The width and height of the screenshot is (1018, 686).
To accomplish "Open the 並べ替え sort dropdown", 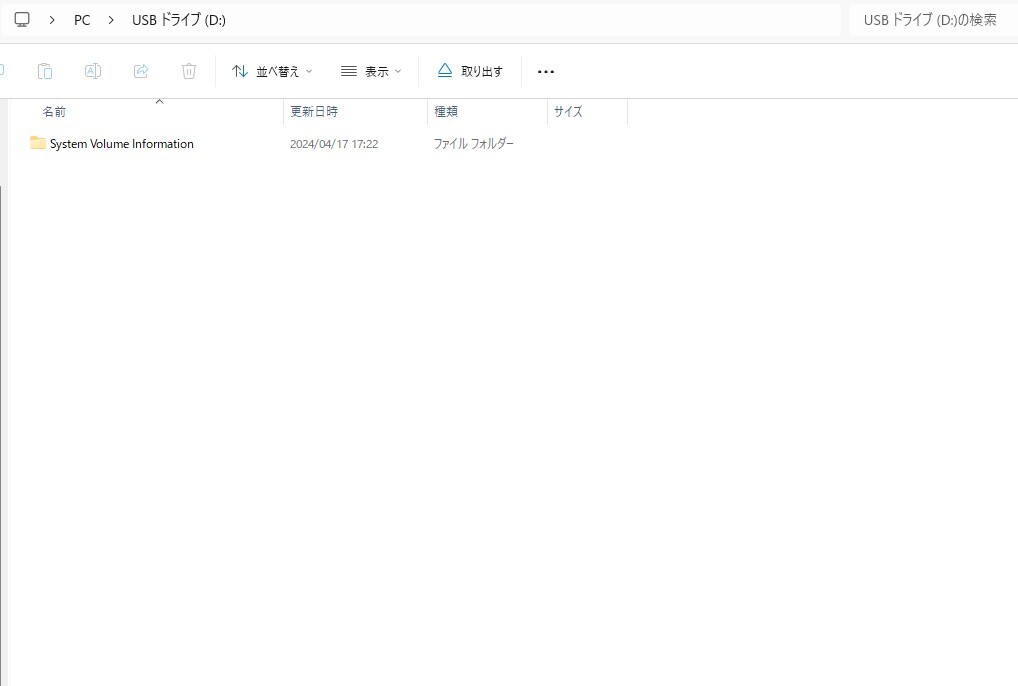I will tap(272, 71).
